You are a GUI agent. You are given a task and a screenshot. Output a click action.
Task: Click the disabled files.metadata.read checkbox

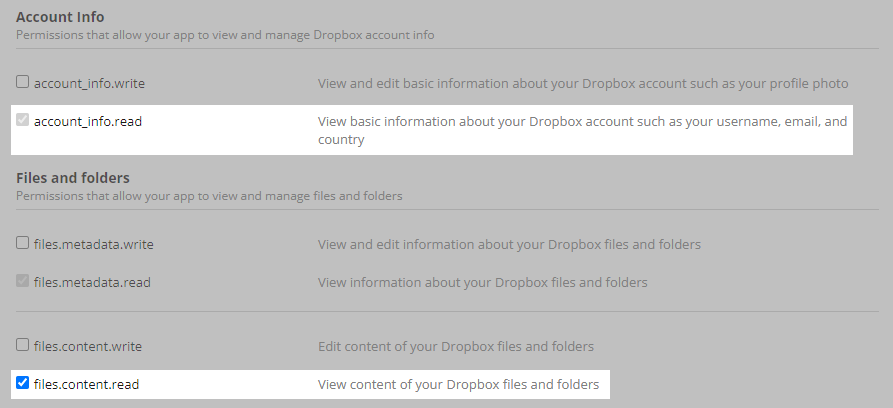23,282
